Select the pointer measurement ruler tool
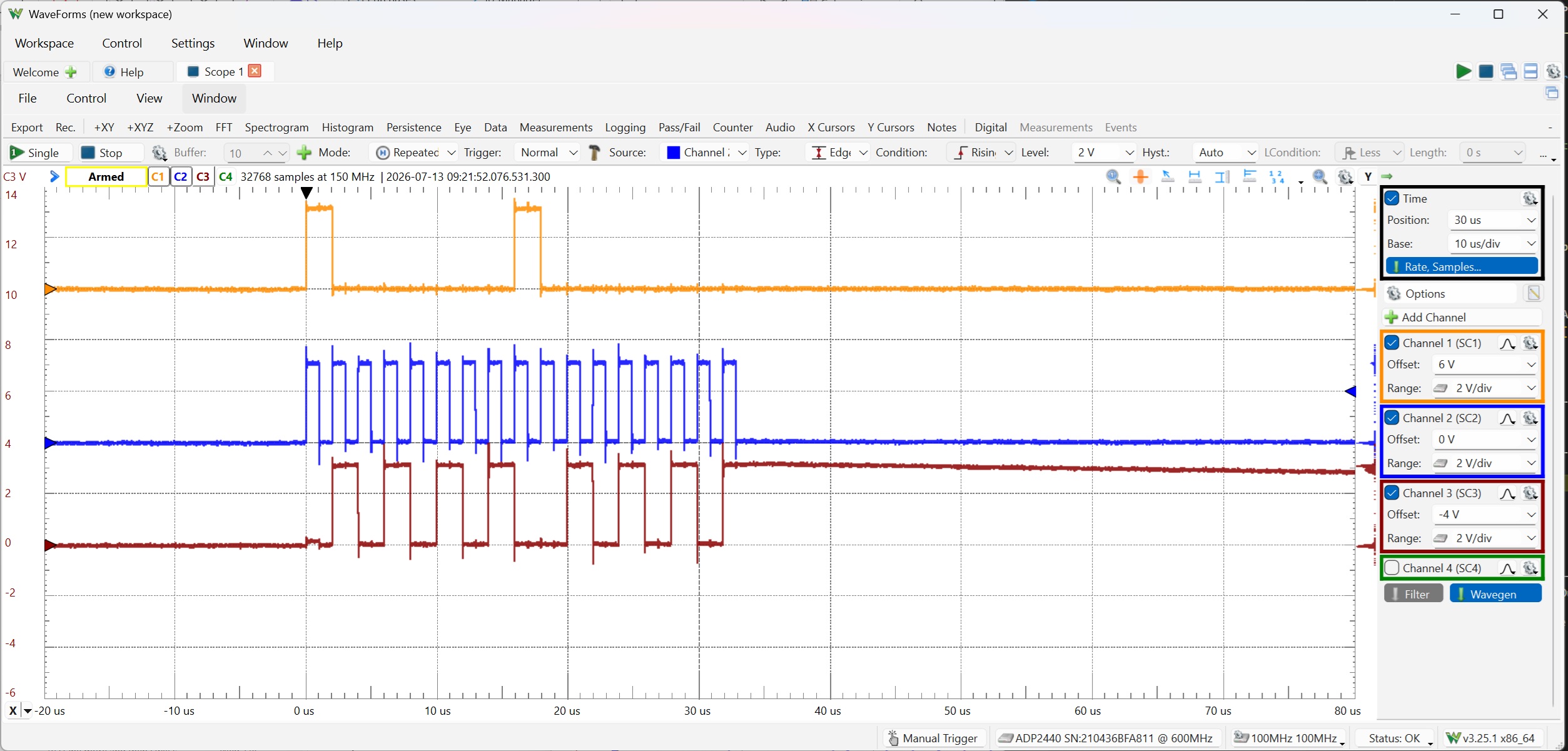1568x751 pixels. pos(1167,177)
